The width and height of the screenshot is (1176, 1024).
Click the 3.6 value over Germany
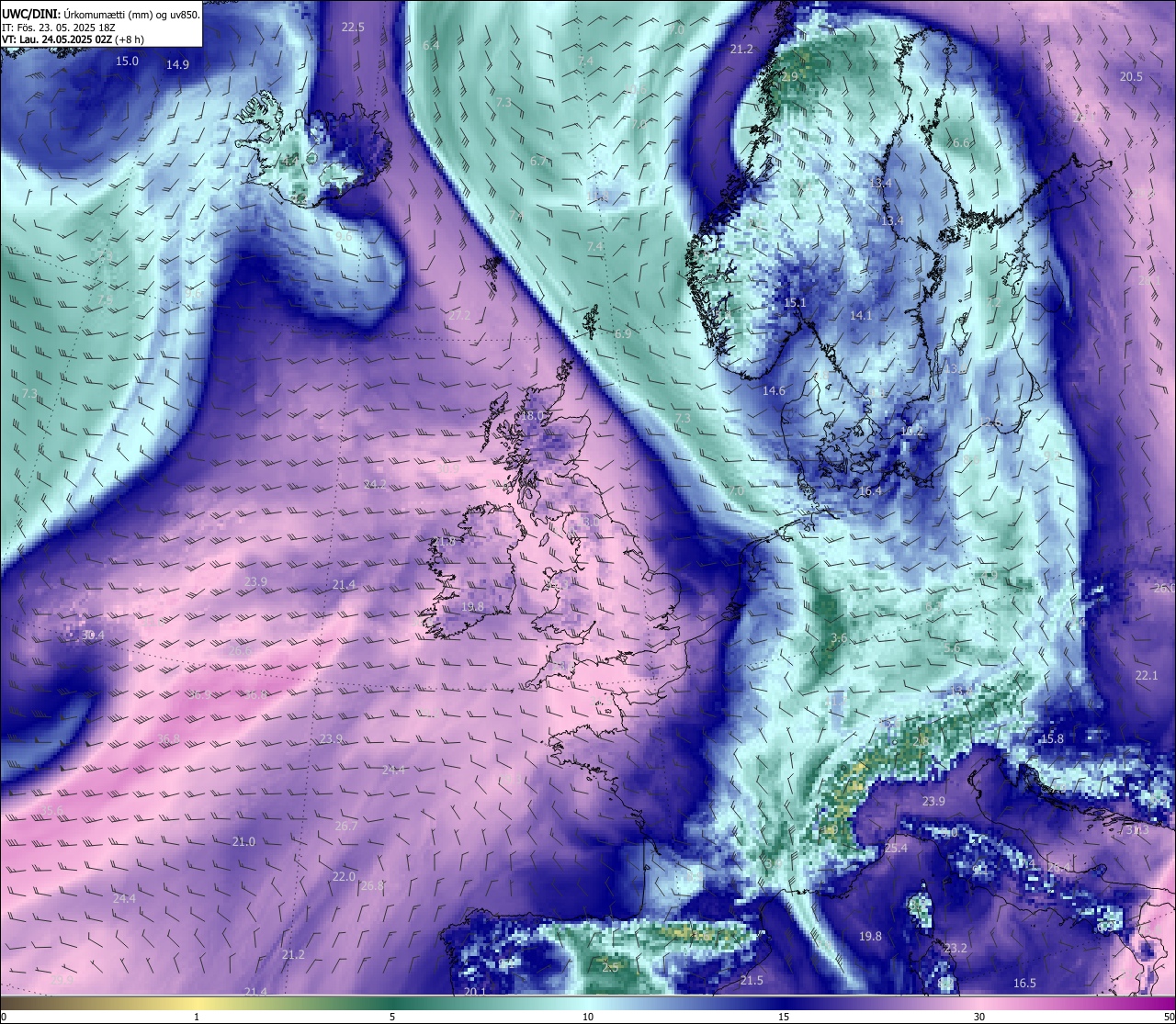tap(839, 638)
